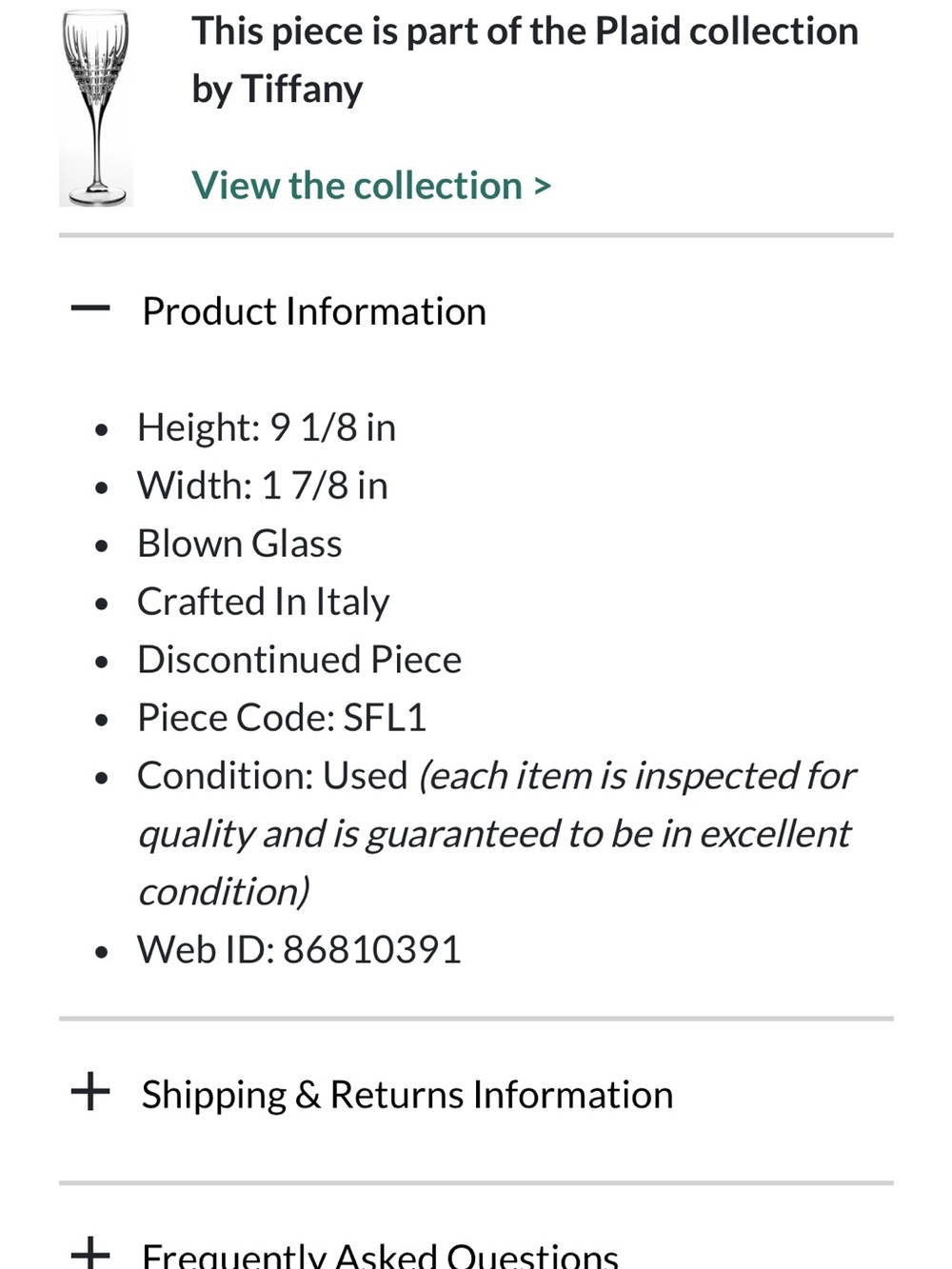This screenshot has width=952, height=1269.
Task: Select the Height: 9 1/8 in line
Action: pos(267,427)
